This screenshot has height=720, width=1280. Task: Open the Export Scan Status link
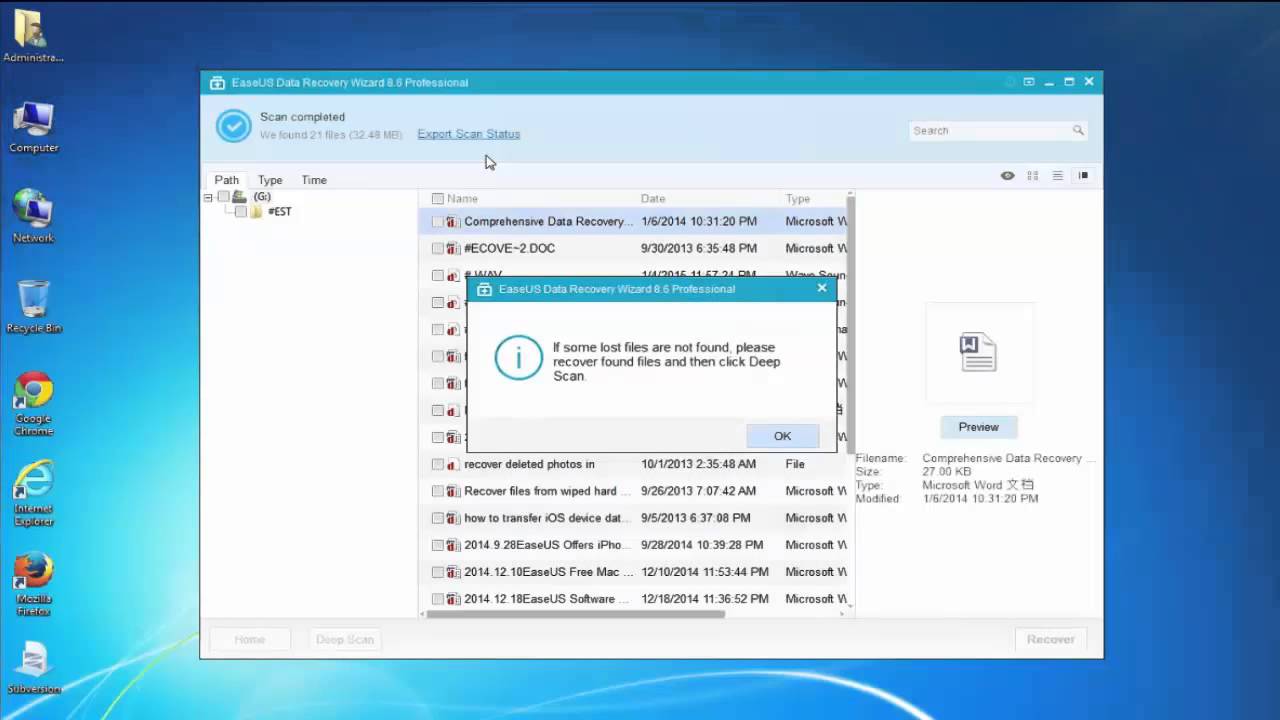click(469, 134)
